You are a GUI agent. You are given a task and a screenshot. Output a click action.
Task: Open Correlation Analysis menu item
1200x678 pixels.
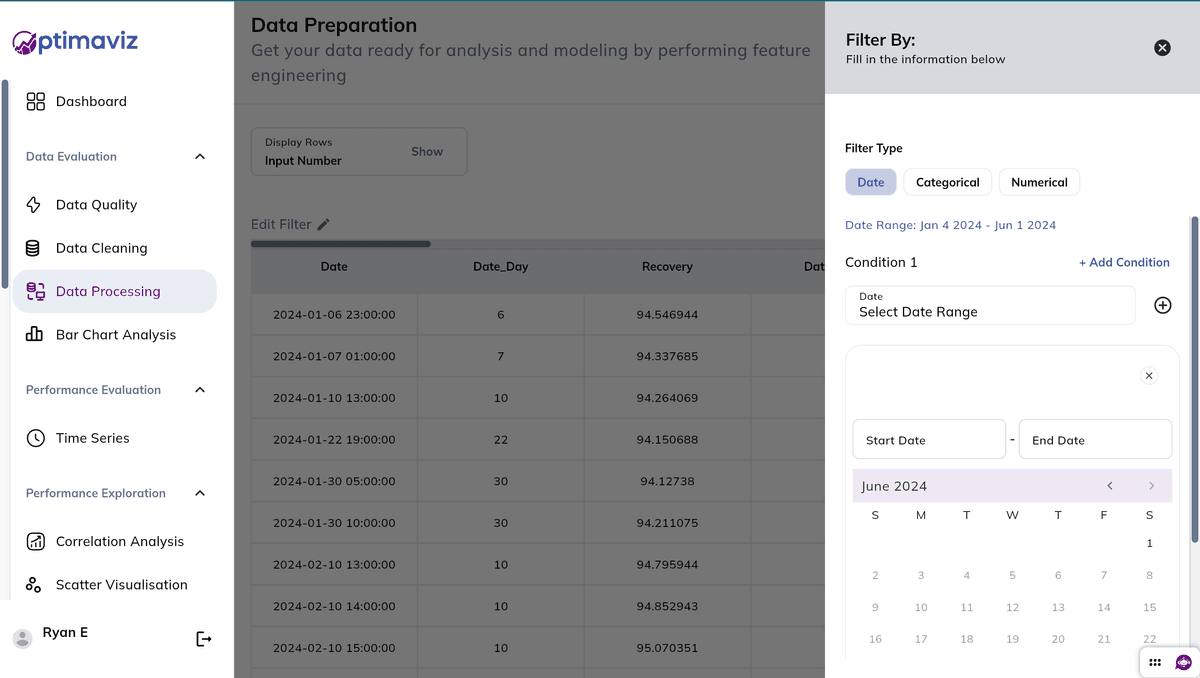coord(120,541)
